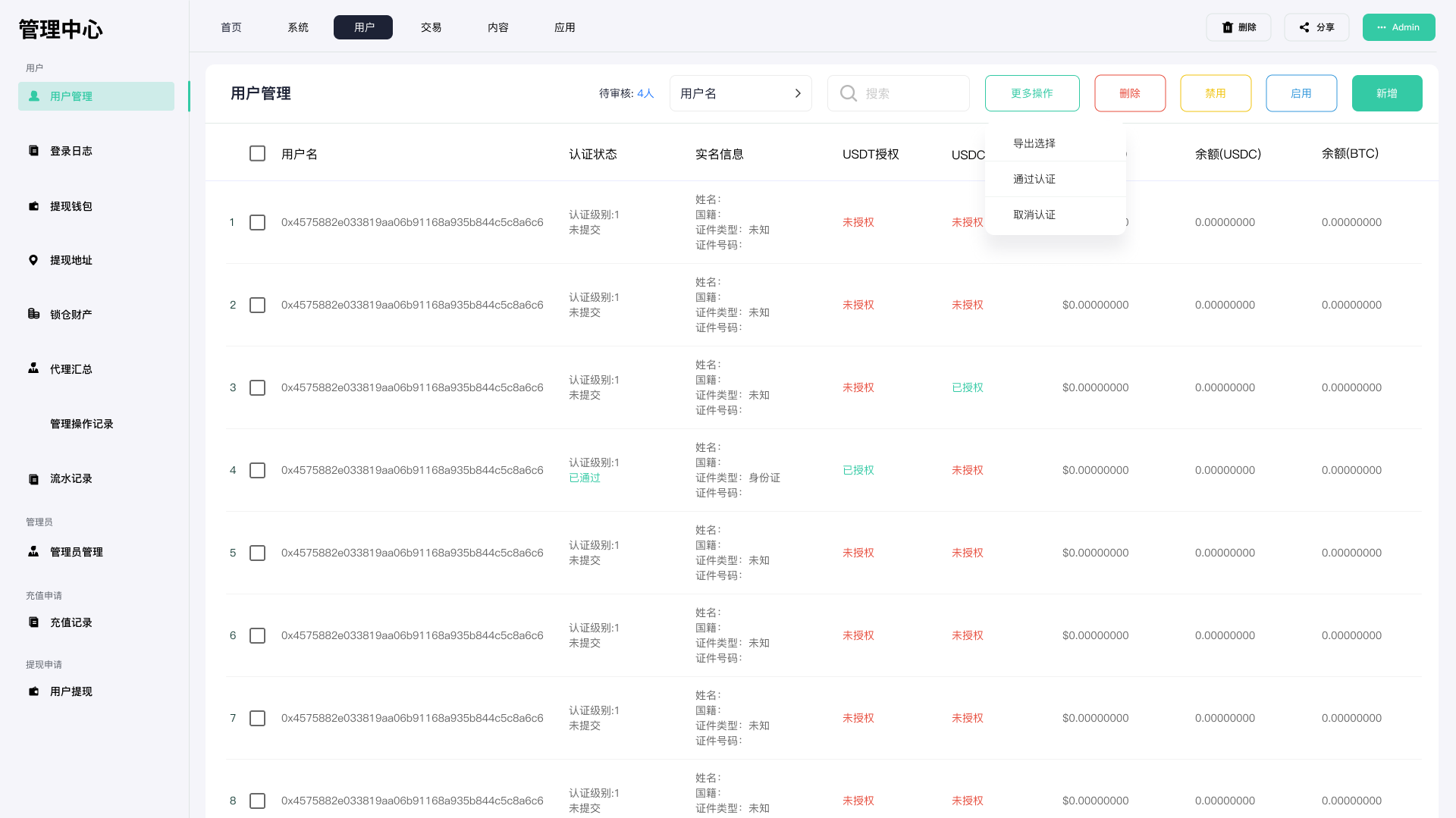Click green 已授权 USDC status in row 3
1456x818 pixels.
pos(968,387)
